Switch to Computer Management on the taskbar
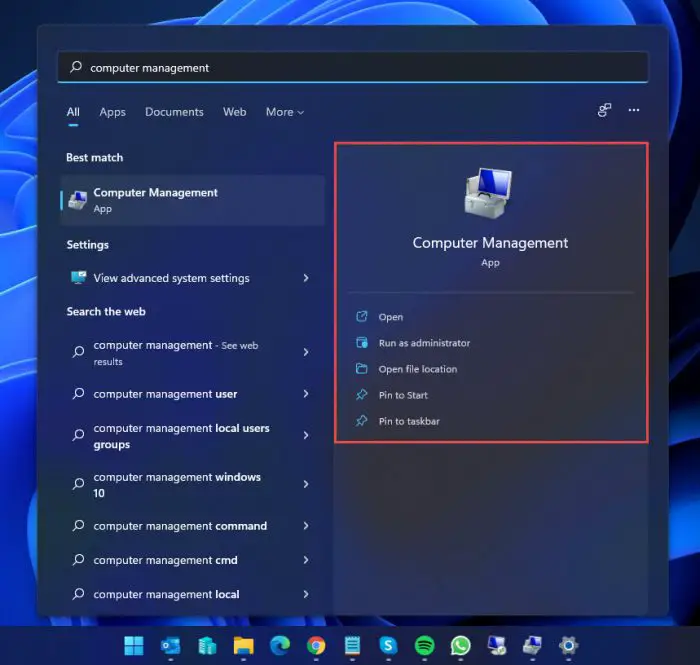Image resolution: width=700 pixels, height=665 pixels. coord(533,645)
